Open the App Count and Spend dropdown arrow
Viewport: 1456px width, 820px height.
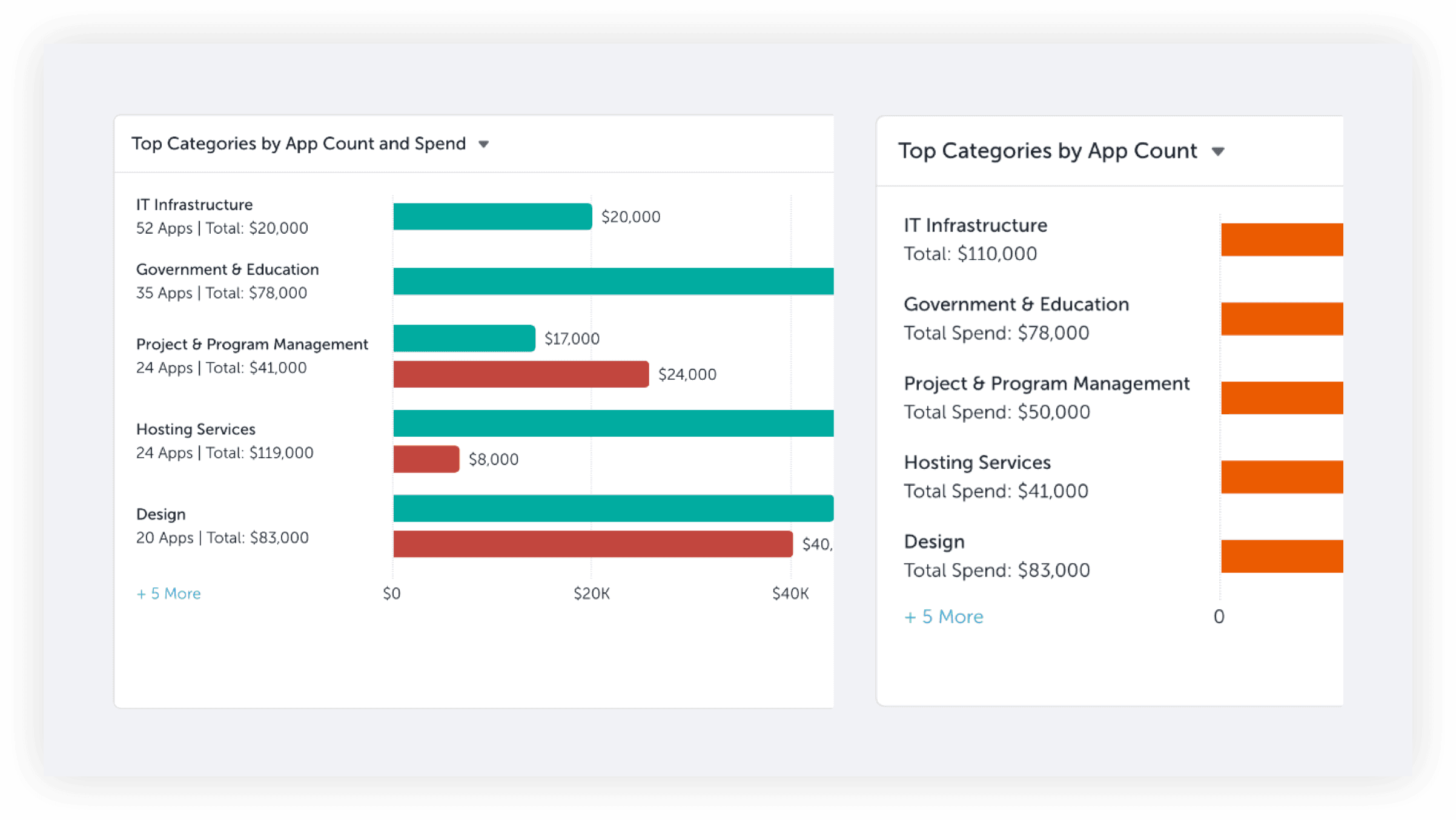pyautogui.click(x=483, y=144)
